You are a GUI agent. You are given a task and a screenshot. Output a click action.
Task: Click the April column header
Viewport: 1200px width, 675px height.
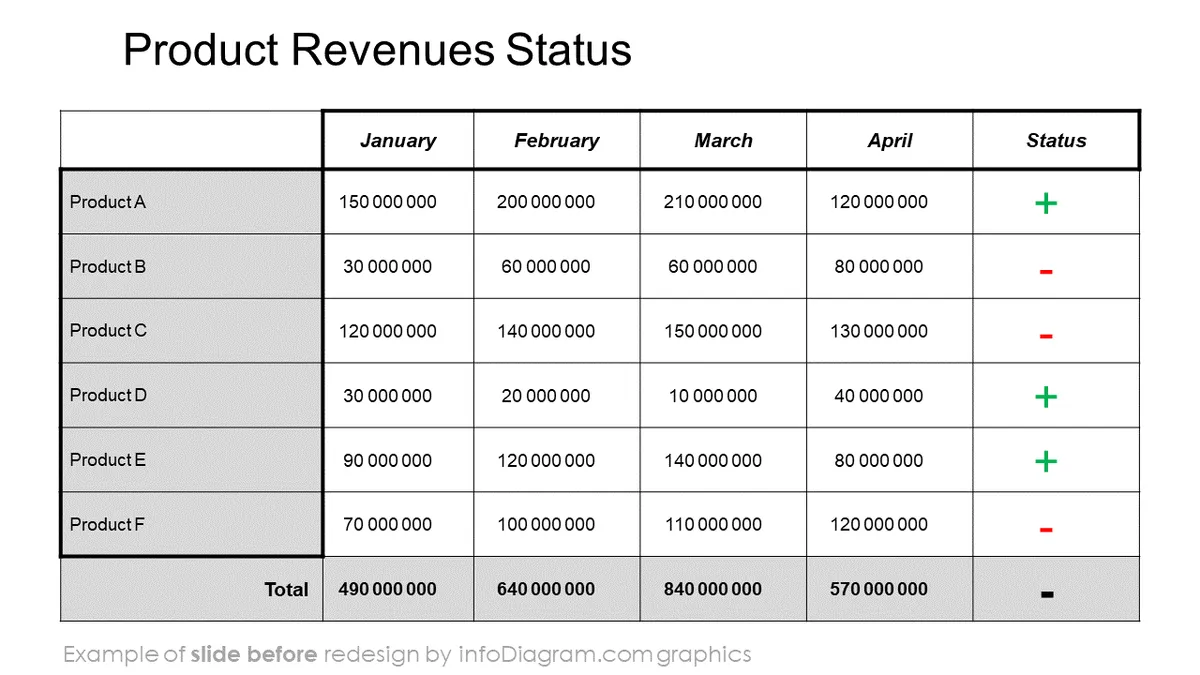pos(890,141)
